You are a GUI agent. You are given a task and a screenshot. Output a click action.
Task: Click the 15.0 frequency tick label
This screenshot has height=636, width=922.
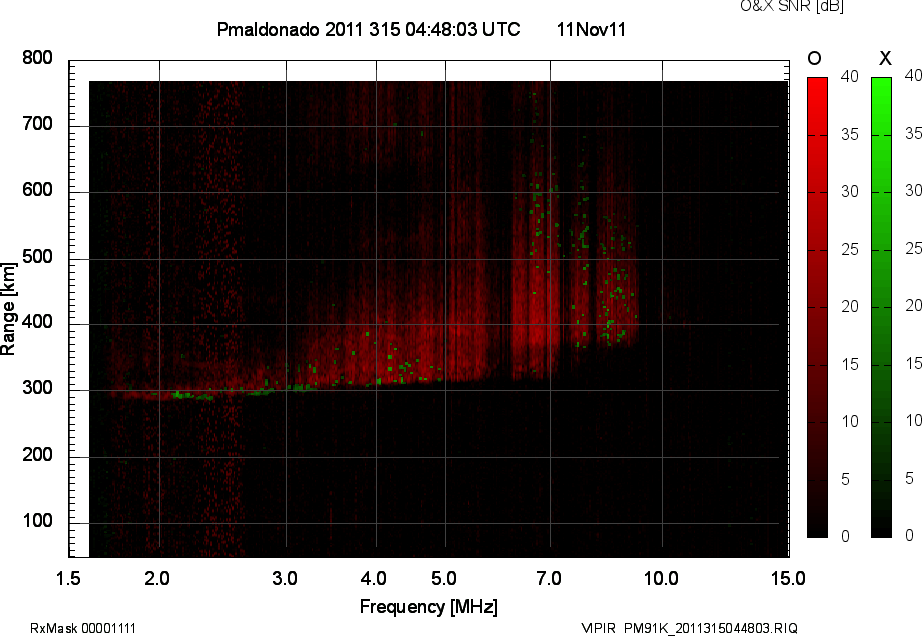pos(788,579)
